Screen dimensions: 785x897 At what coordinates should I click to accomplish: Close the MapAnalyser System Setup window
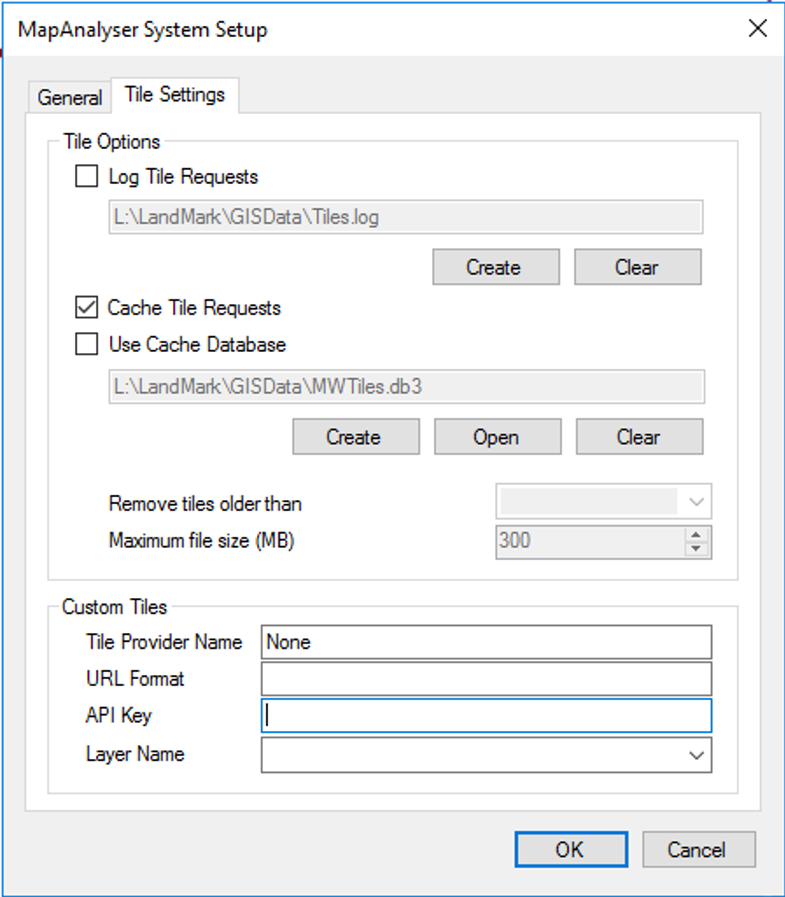coord(758,29)
